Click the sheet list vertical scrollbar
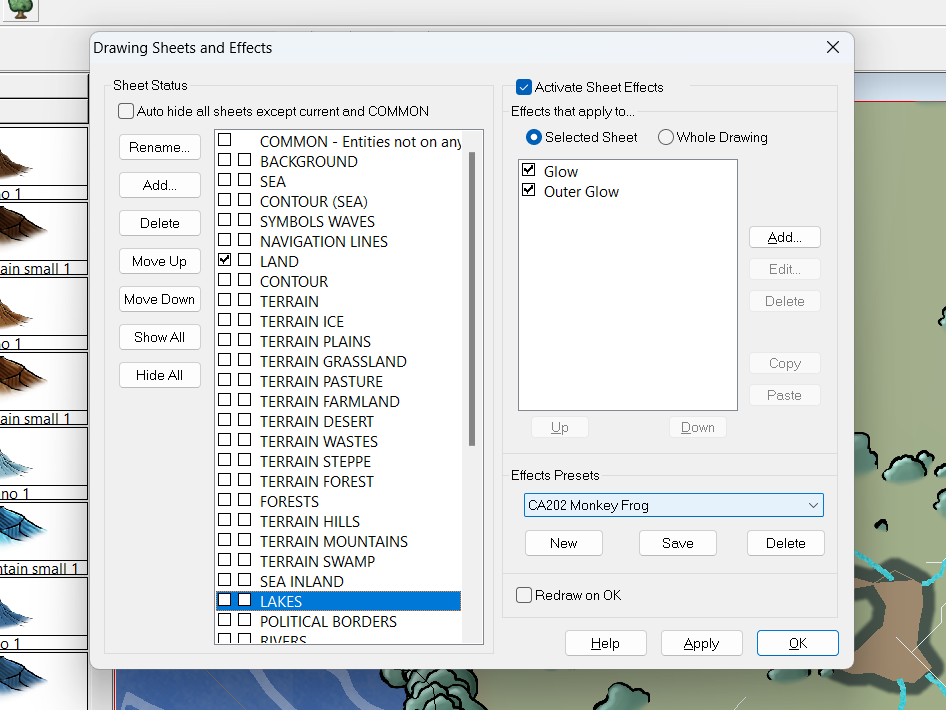 point(473,300)
